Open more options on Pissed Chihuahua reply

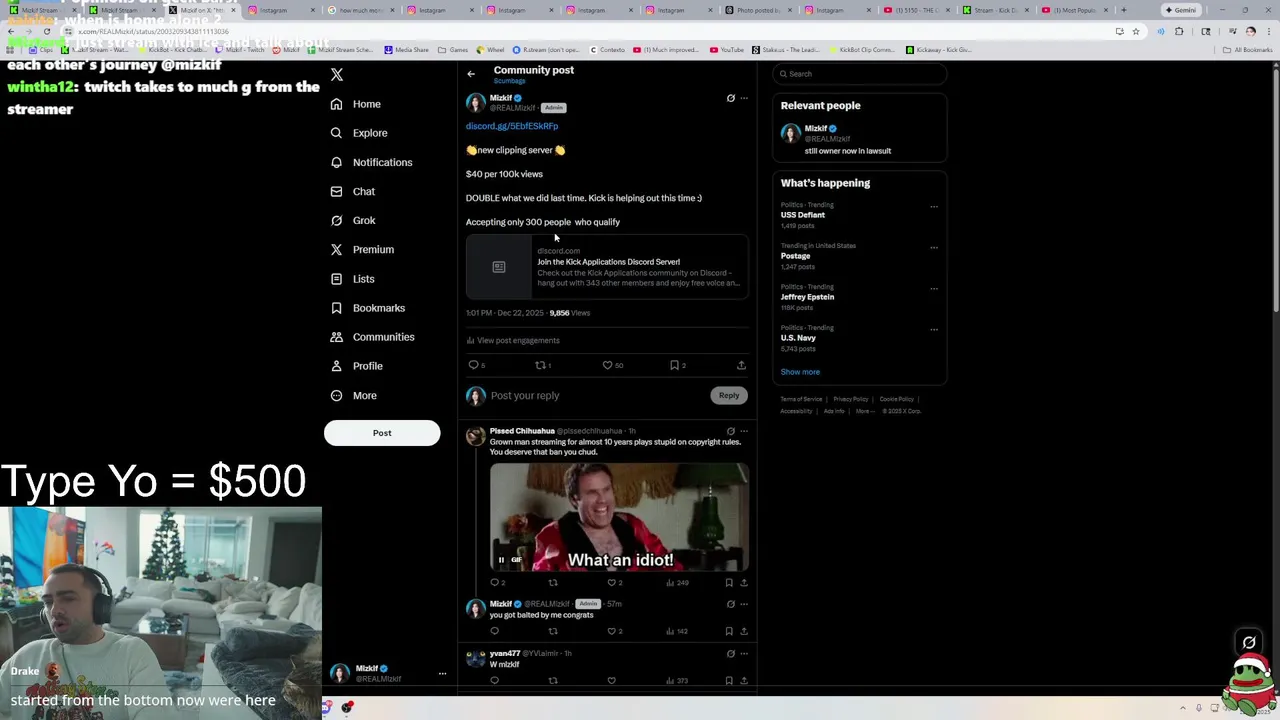(744, 431)
